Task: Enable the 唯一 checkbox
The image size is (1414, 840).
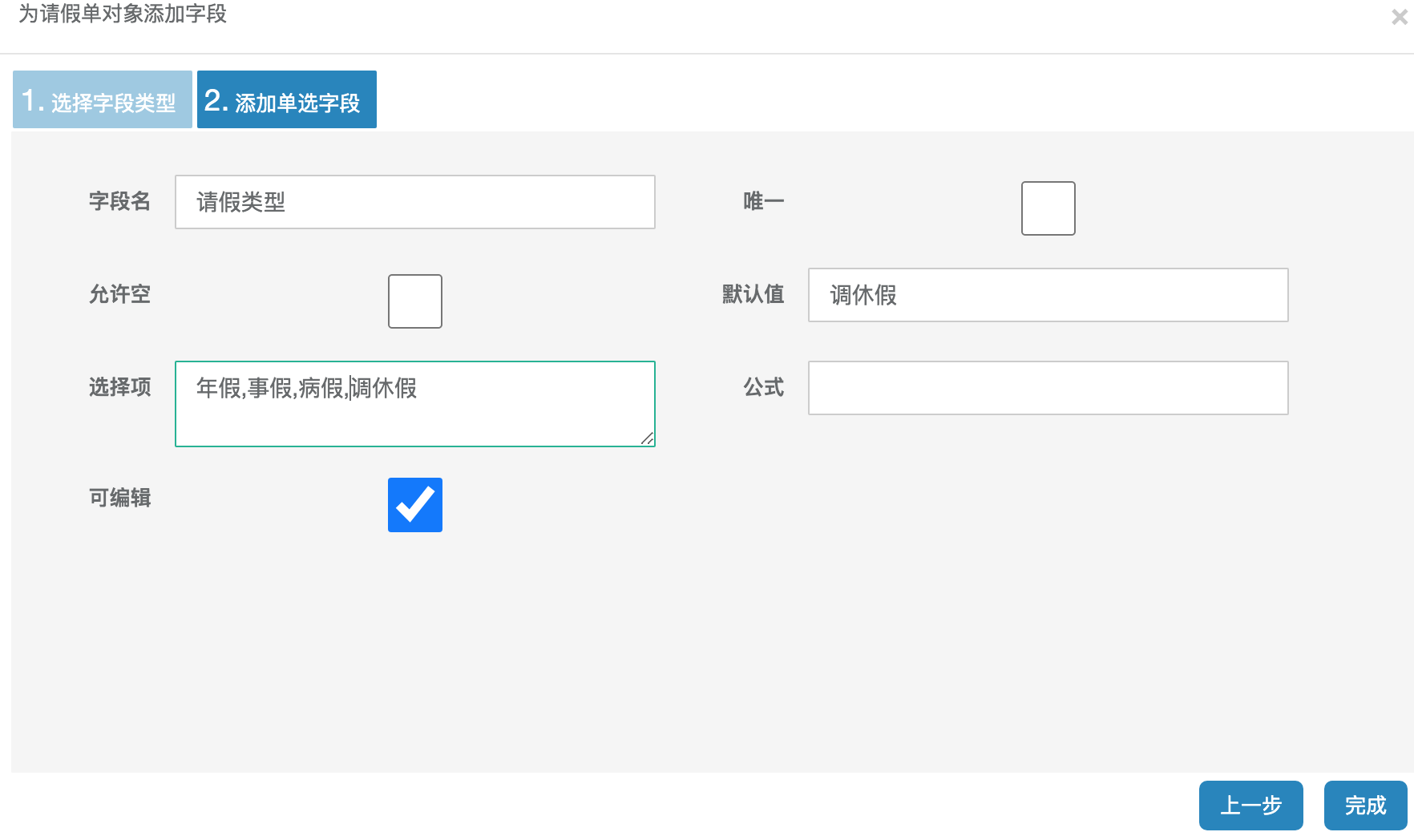Action: pyautogui.click(x=1047, y=208)
